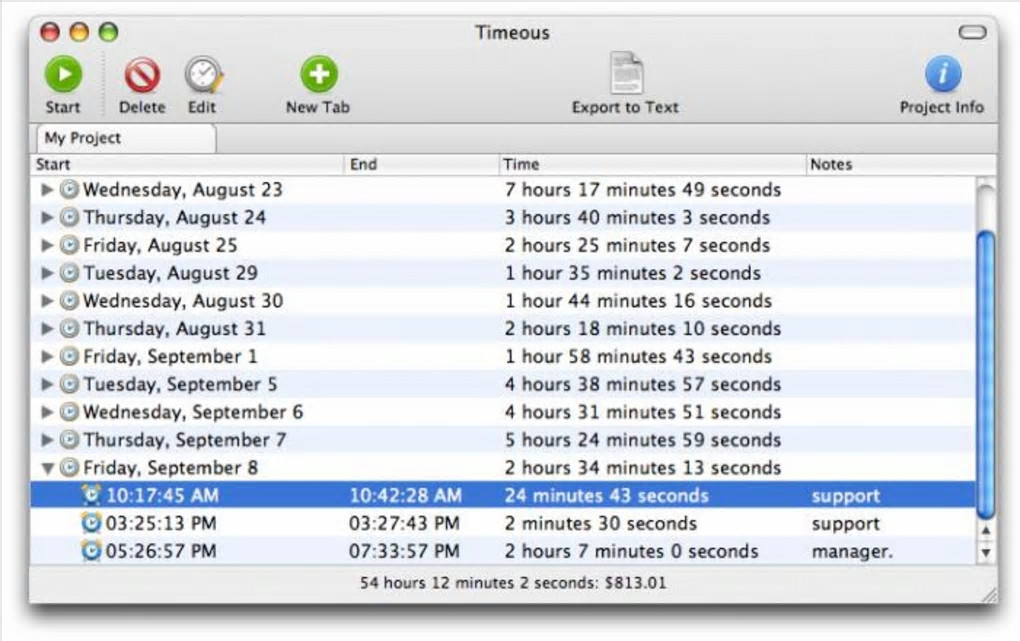Click clock icon beside Friday, September 1

(x=69, y=357)
